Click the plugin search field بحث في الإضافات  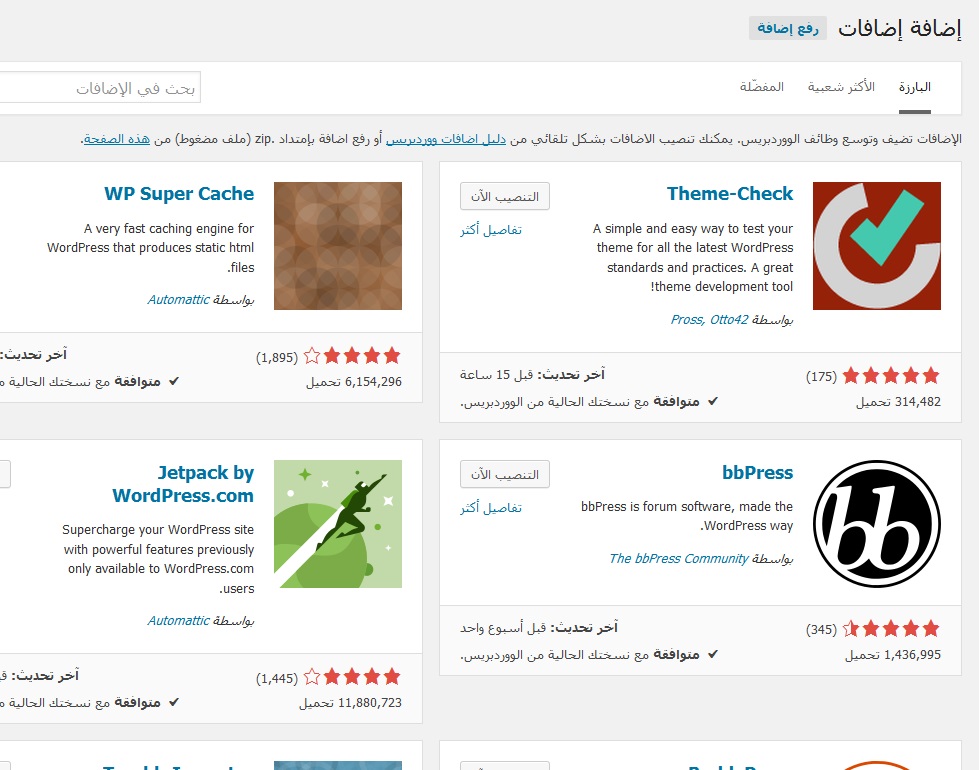click(x=100, y=88)
